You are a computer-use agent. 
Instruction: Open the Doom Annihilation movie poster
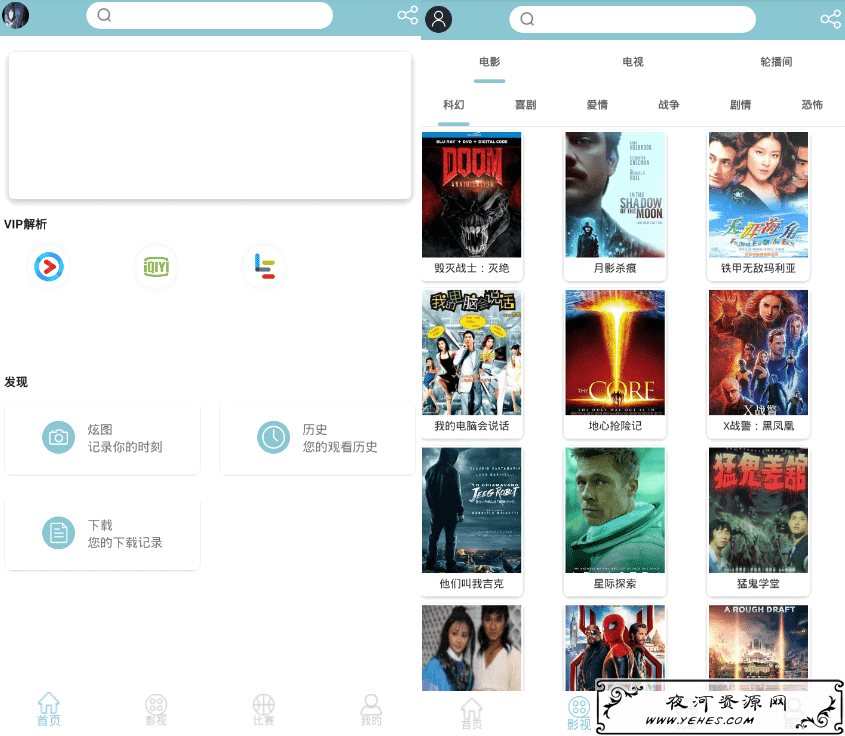click(472, 195)
